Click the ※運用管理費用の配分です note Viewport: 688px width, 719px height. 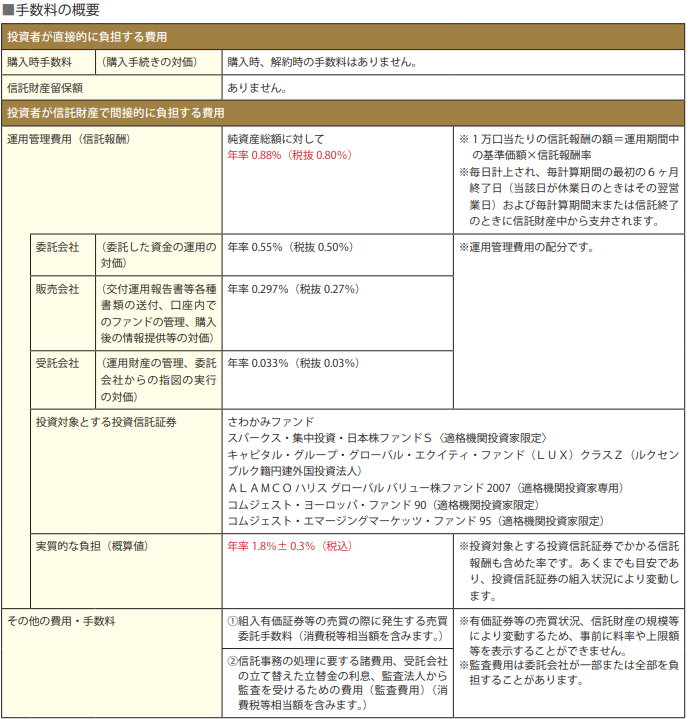526,246
